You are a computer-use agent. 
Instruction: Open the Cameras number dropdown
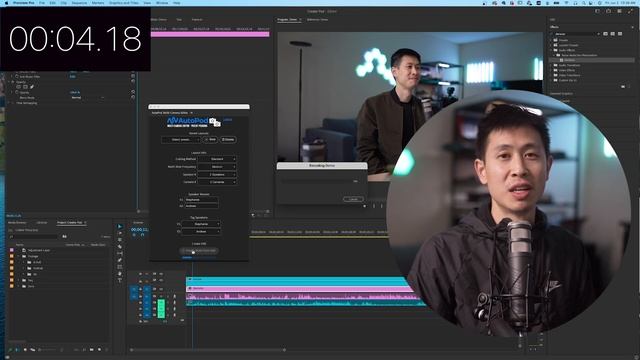pyautogui.click(x=217, y=182)
